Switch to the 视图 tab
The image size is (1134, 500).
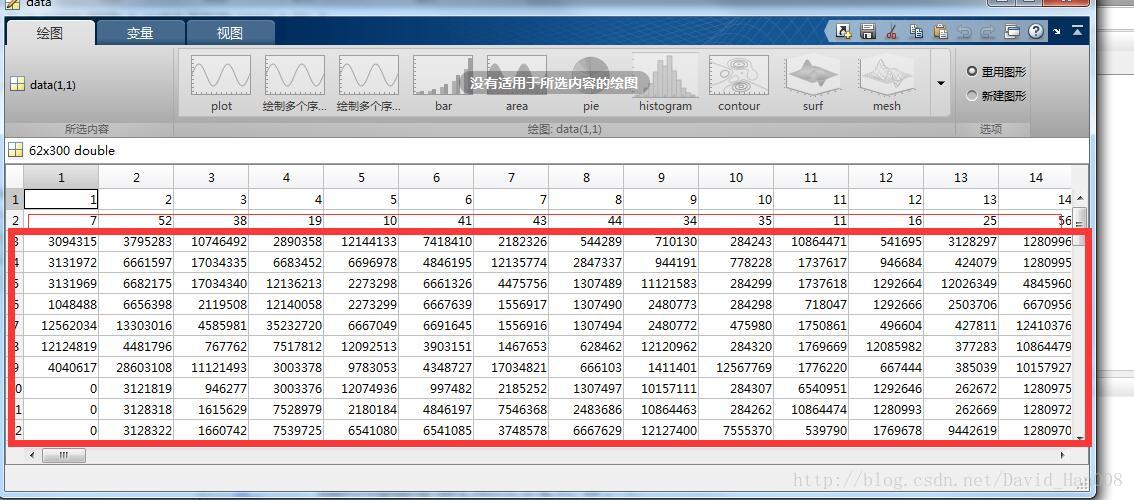point(230,33)
